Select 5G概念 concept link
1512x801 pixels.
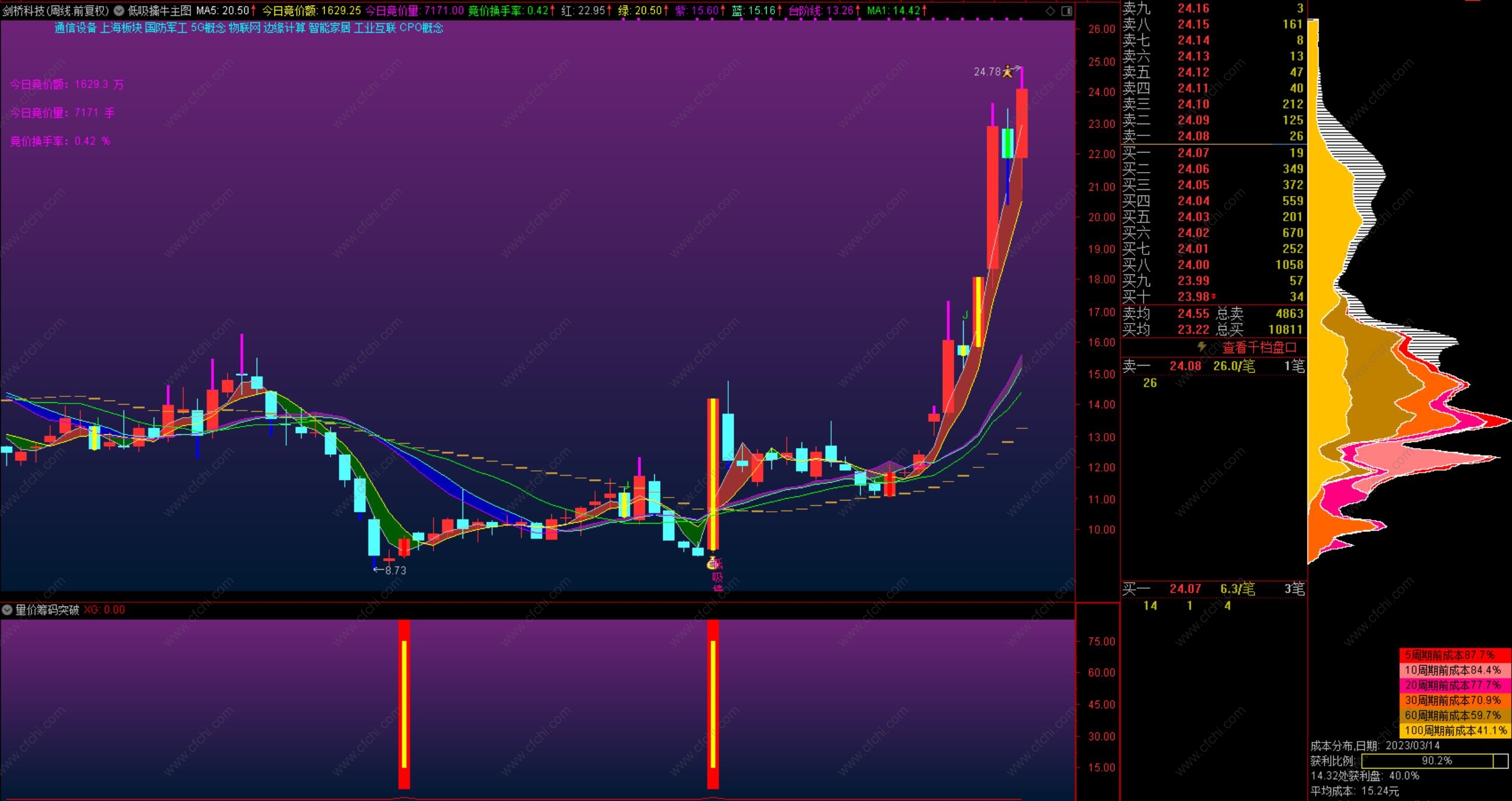pyautogui.click(x=208, y=28)
